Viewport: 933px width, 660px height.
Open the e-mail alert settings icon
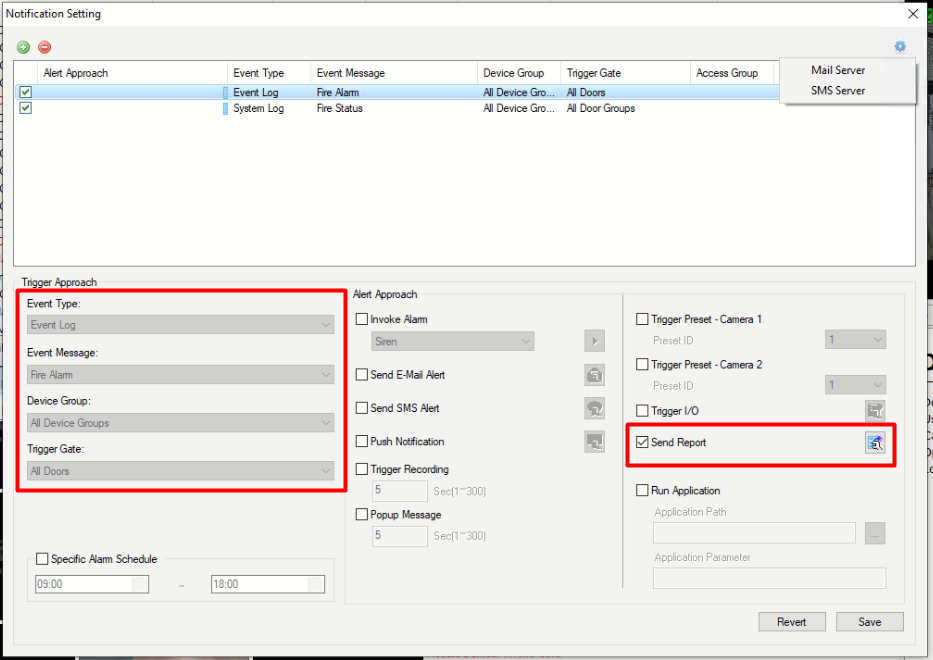(594, 375)
